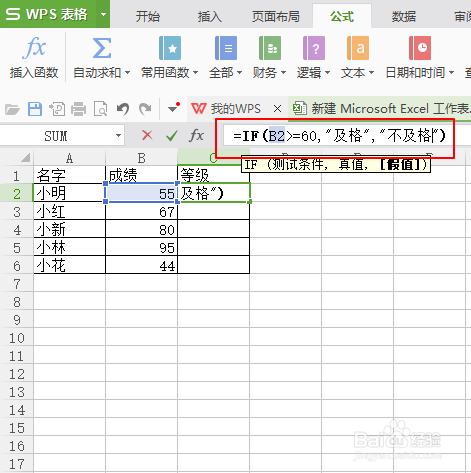
Task: Switch to the 开始 ribbon tab
Action: pyautogui.click(x=148, y=16)
